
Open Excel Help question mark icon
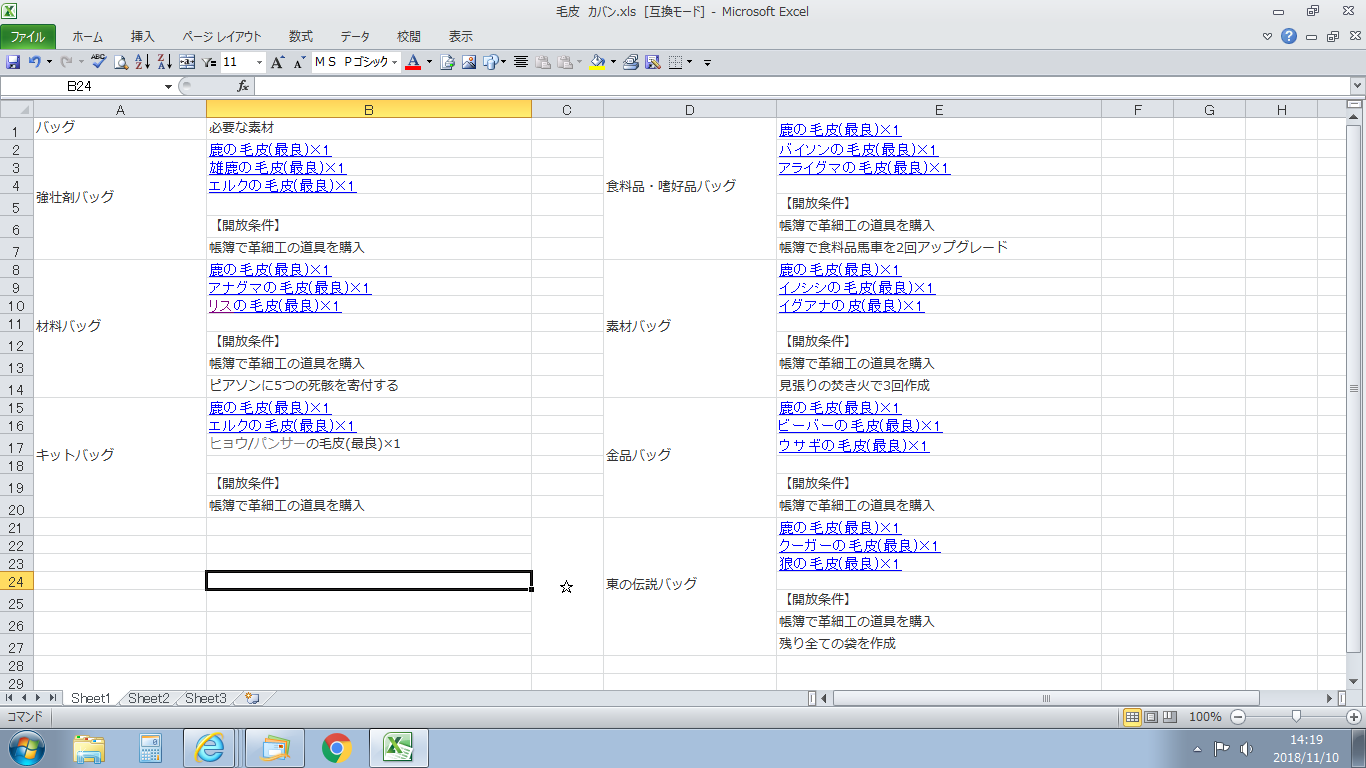(x=1289, y=37)
